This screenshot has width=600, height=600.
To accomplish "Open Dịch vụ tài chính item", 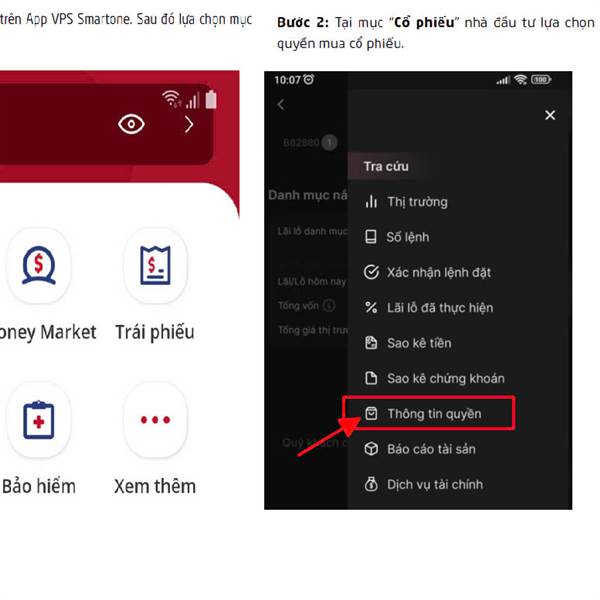I will [x=434, y=484].
